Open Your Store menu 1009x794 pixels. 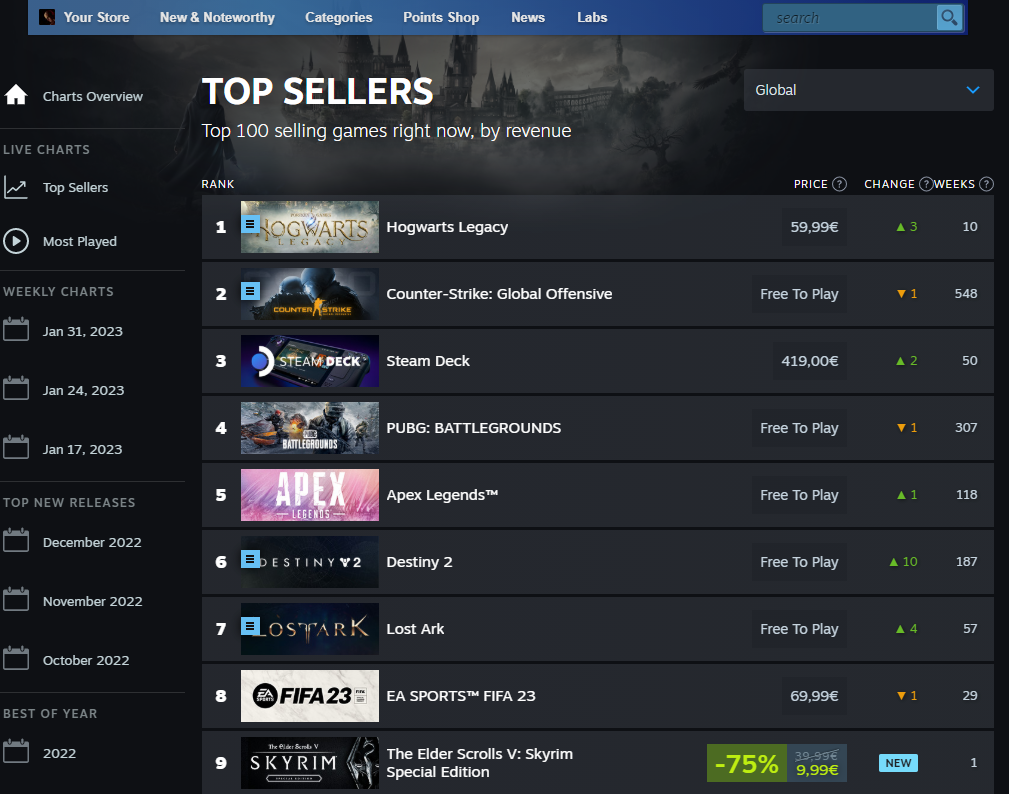click(97, 17)
